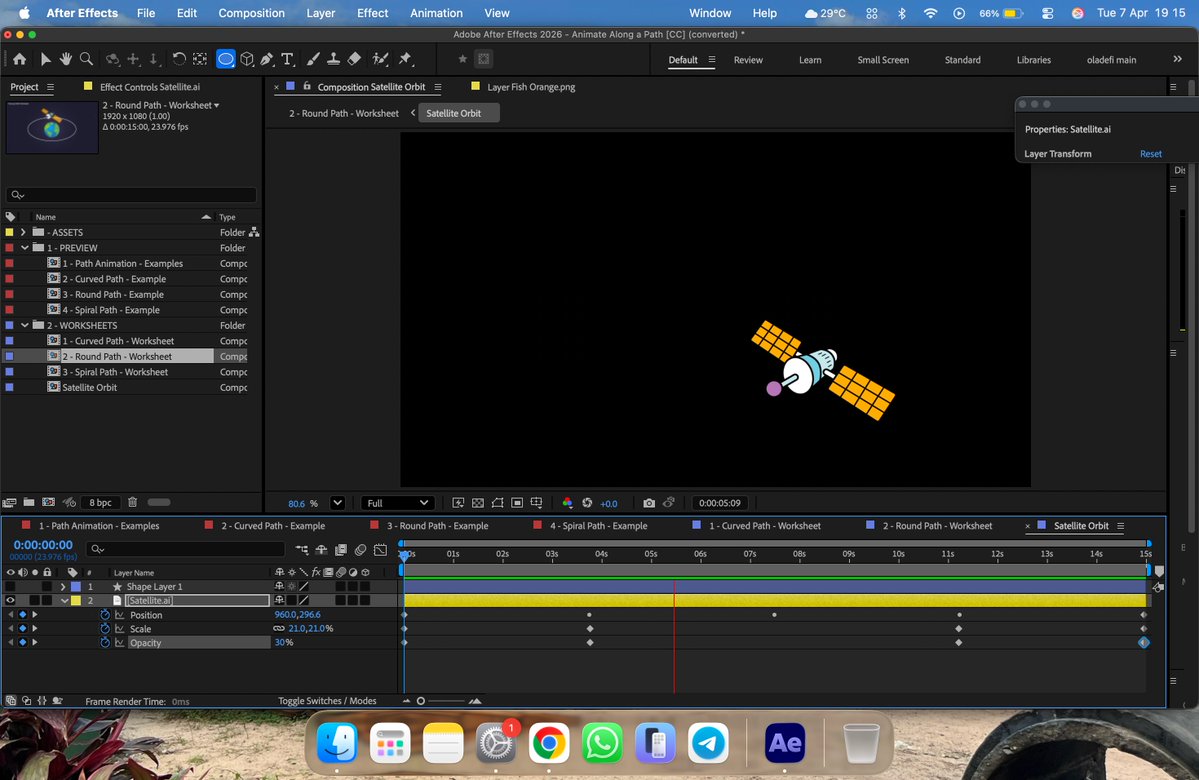This screenshot has width=1199, height=780.
Task: Open the Composition menu in menu bar
Action: click(252, 13)
